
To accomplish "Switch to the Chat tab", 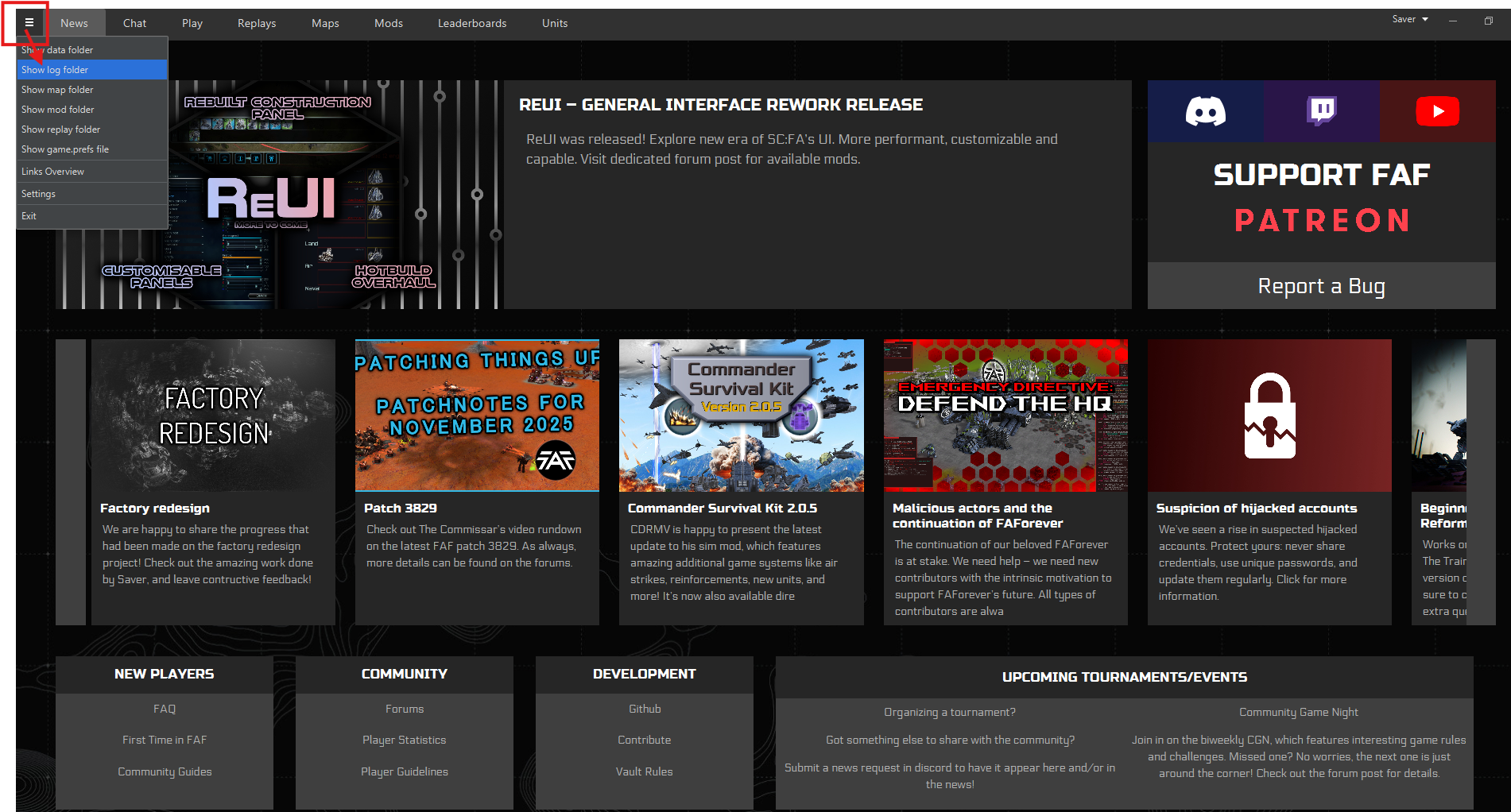I will click(x=134, y=23).
